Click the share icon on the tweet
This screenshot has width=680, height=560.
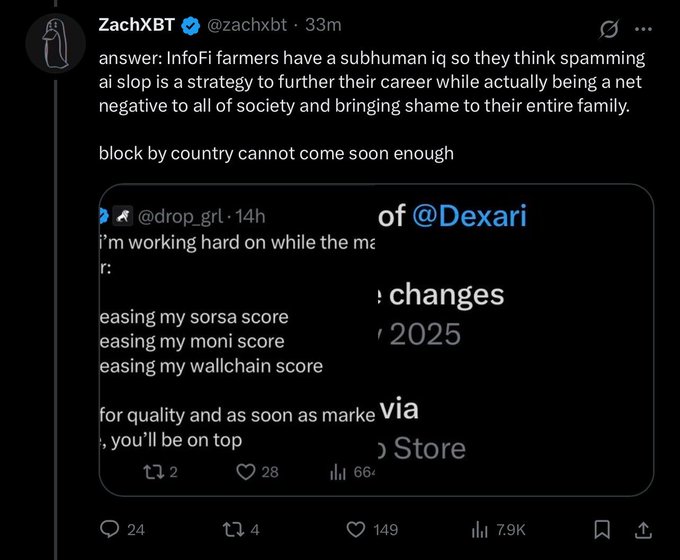(x=644, y=529)
